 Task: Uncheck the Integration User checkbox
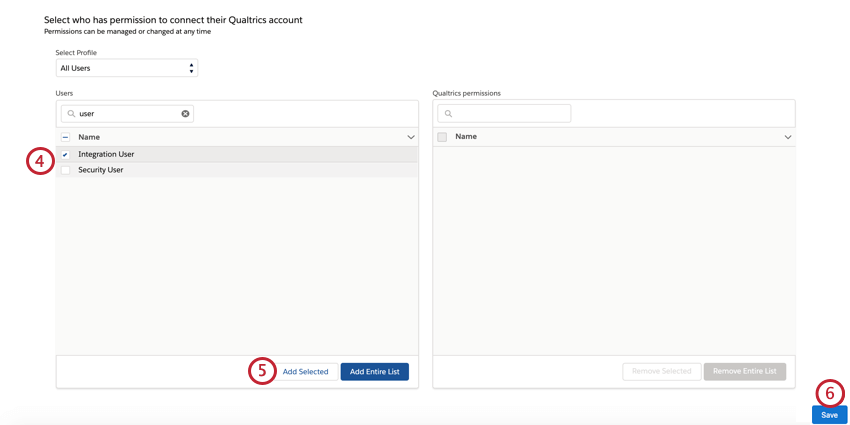click(66, 155)
